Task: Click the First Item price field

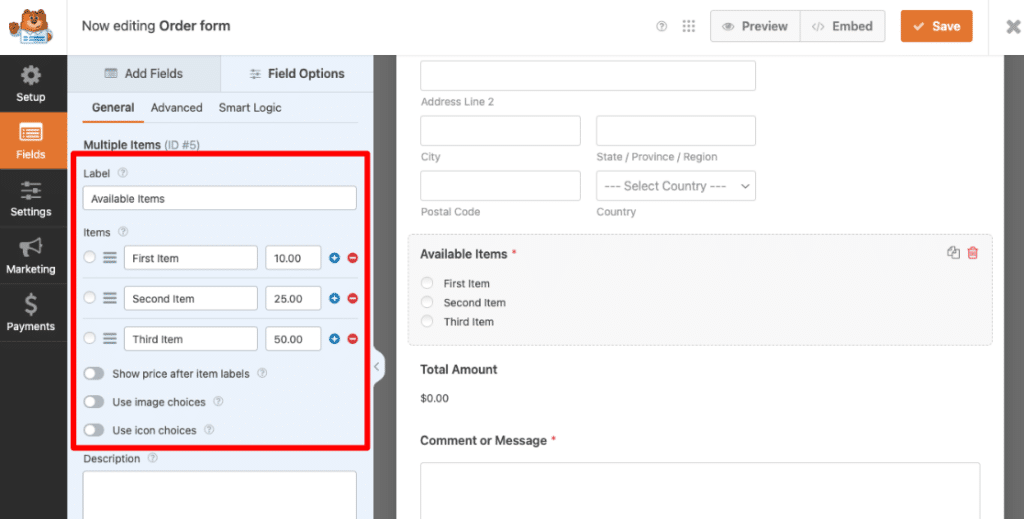Action: (293, 258)
